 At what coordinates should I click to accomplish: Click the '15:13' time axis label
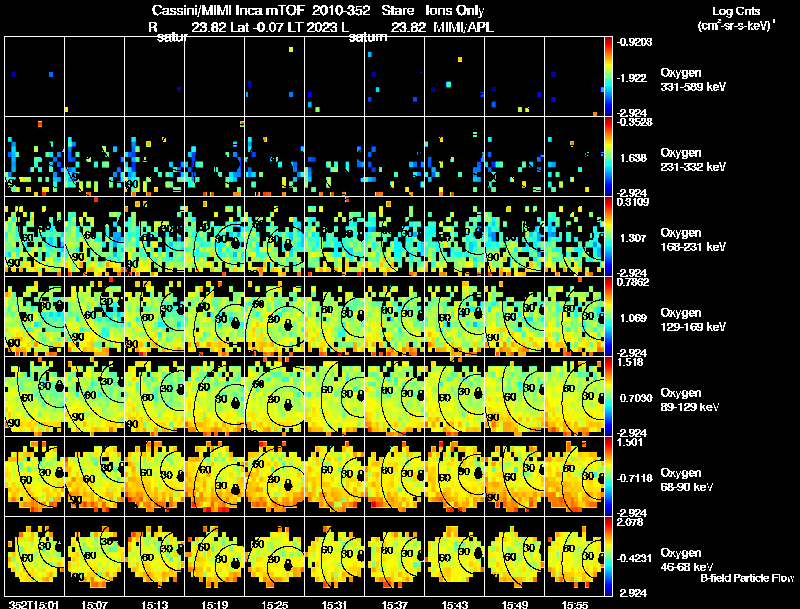click(x=155, y=605)
